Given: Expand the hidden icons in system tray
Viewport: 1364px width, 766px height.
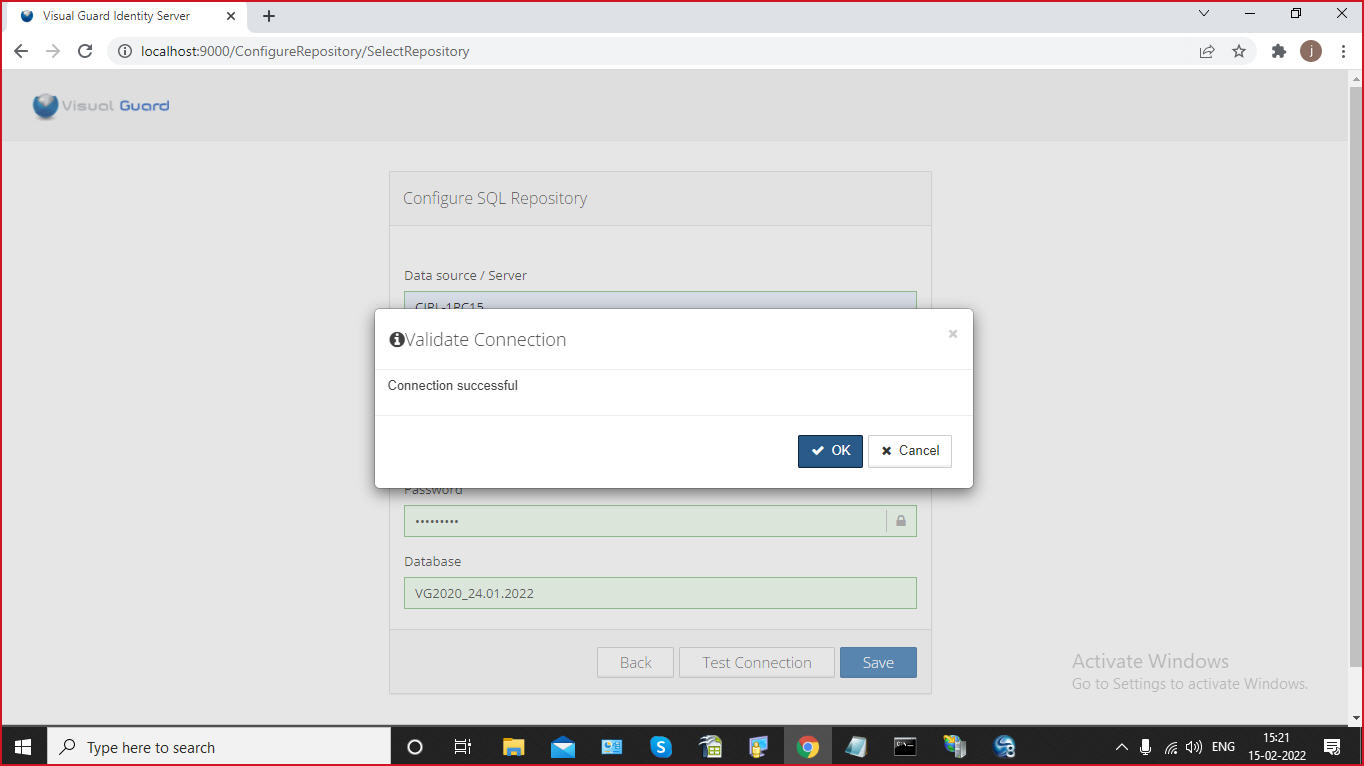Looking at the screenshot, I should [1121, 746].
